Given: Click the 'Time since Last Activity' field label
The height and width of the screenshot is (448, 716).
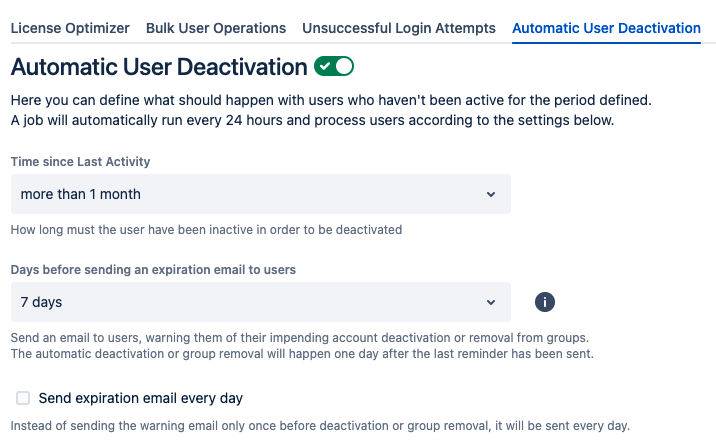Looking at the screenshot, I should [x=80, y=162].
